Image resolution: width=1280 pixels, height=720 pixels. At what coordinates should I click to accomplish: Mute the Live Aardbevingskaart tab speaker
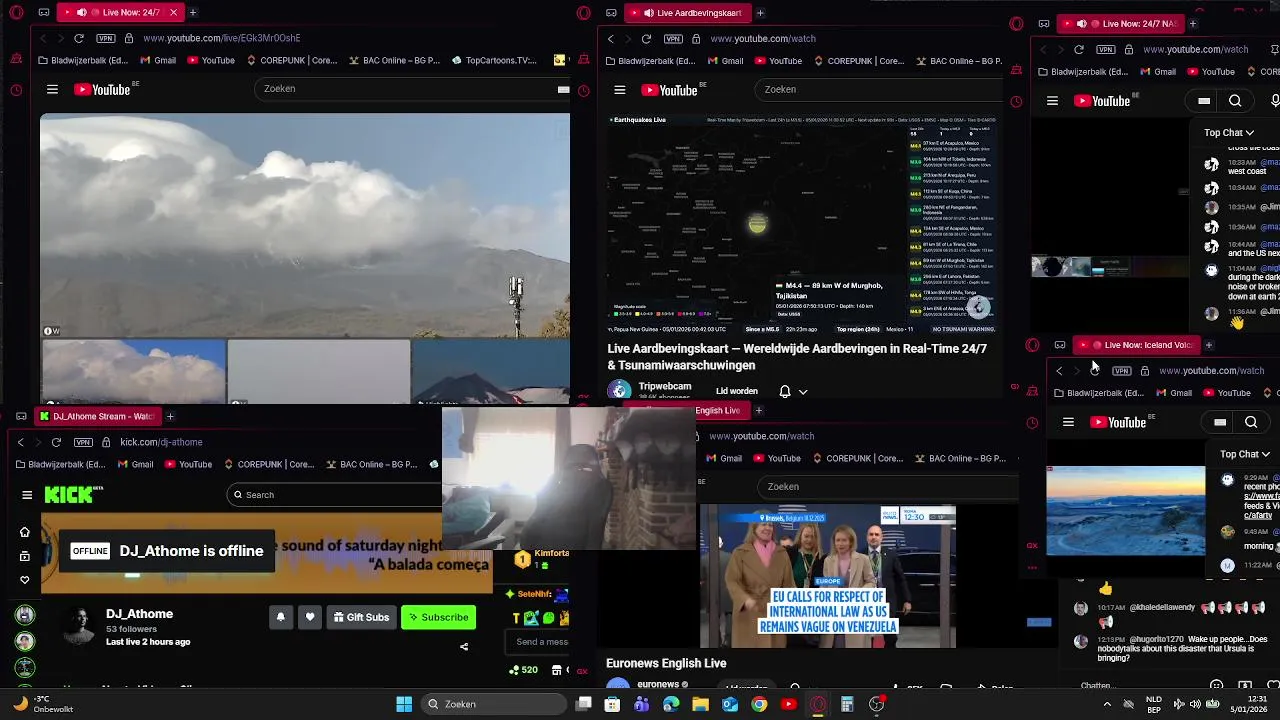point(649,13)
